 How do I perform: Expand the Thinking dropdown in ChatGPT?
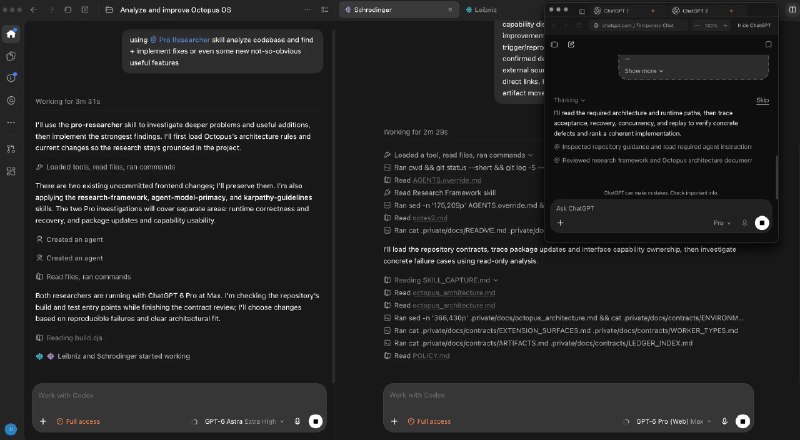(569, 100)
